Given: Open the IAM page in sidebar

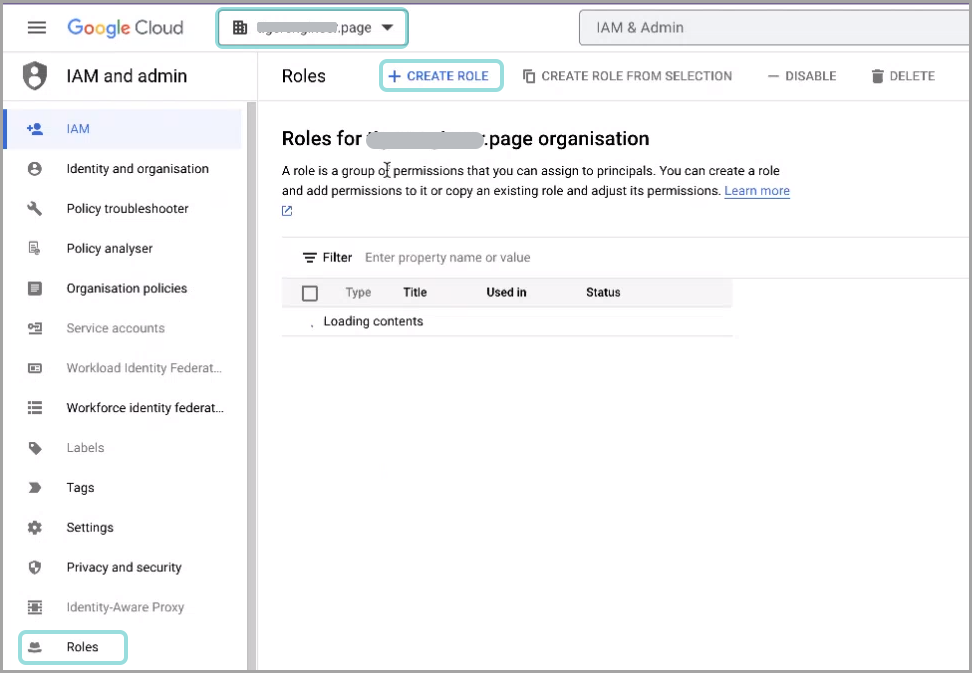Looking at the screenshot, I should pyautogui.click(x=78, y=129).
